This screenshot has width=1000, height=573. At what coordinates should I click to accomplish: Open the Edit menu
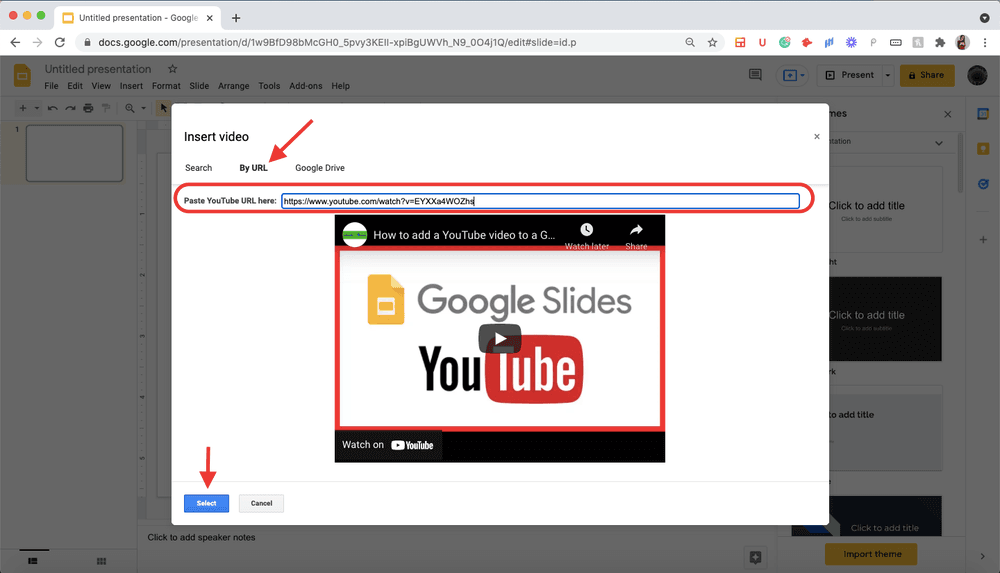(x=75, y=86)
